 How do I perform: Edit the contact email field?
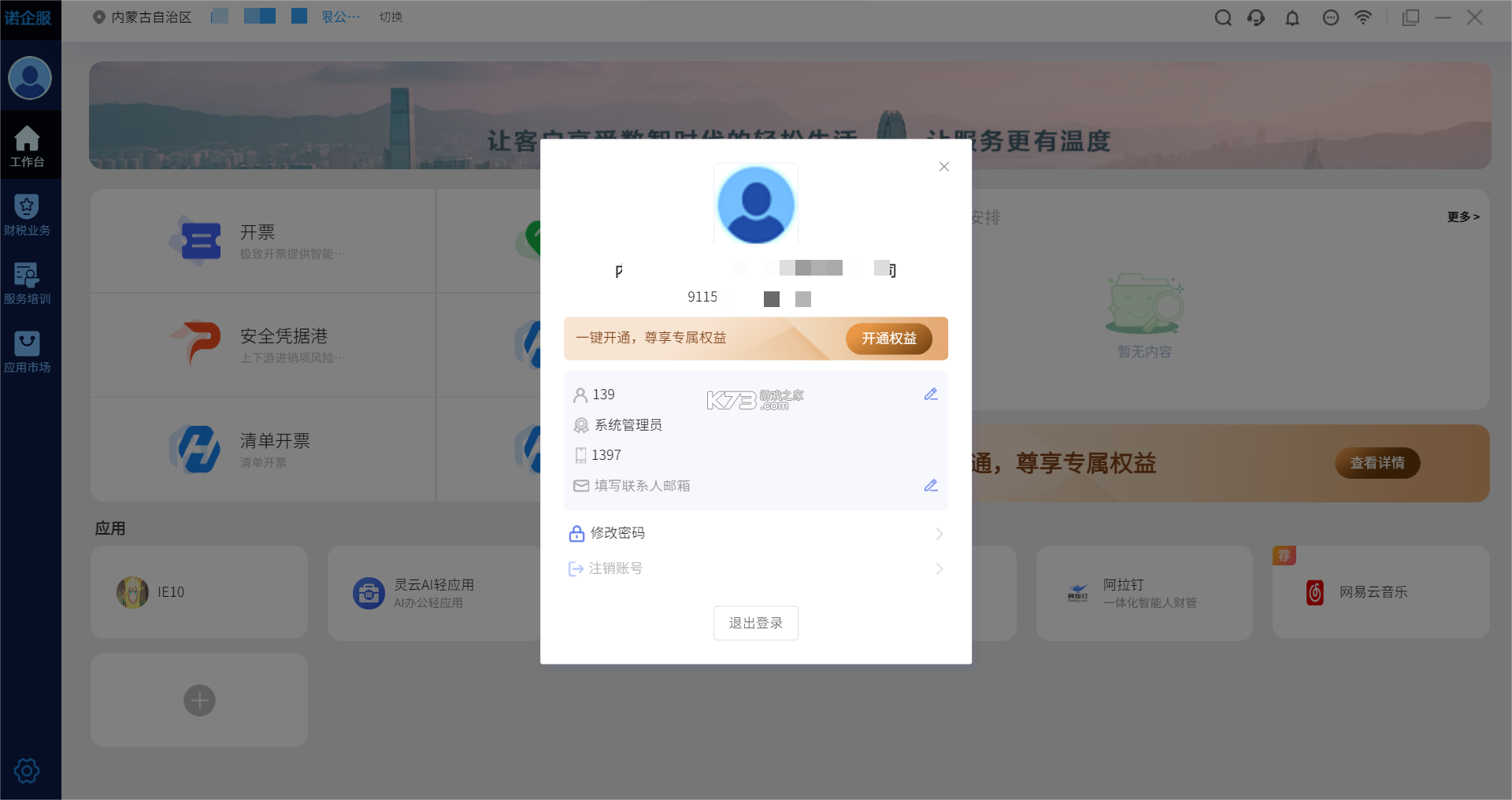[x=931, y=486]
